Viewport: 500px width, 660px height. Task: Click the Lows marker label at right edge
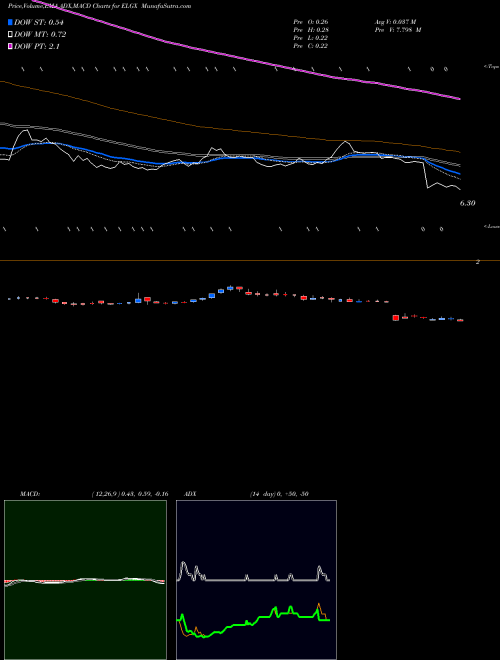point(492,226)
